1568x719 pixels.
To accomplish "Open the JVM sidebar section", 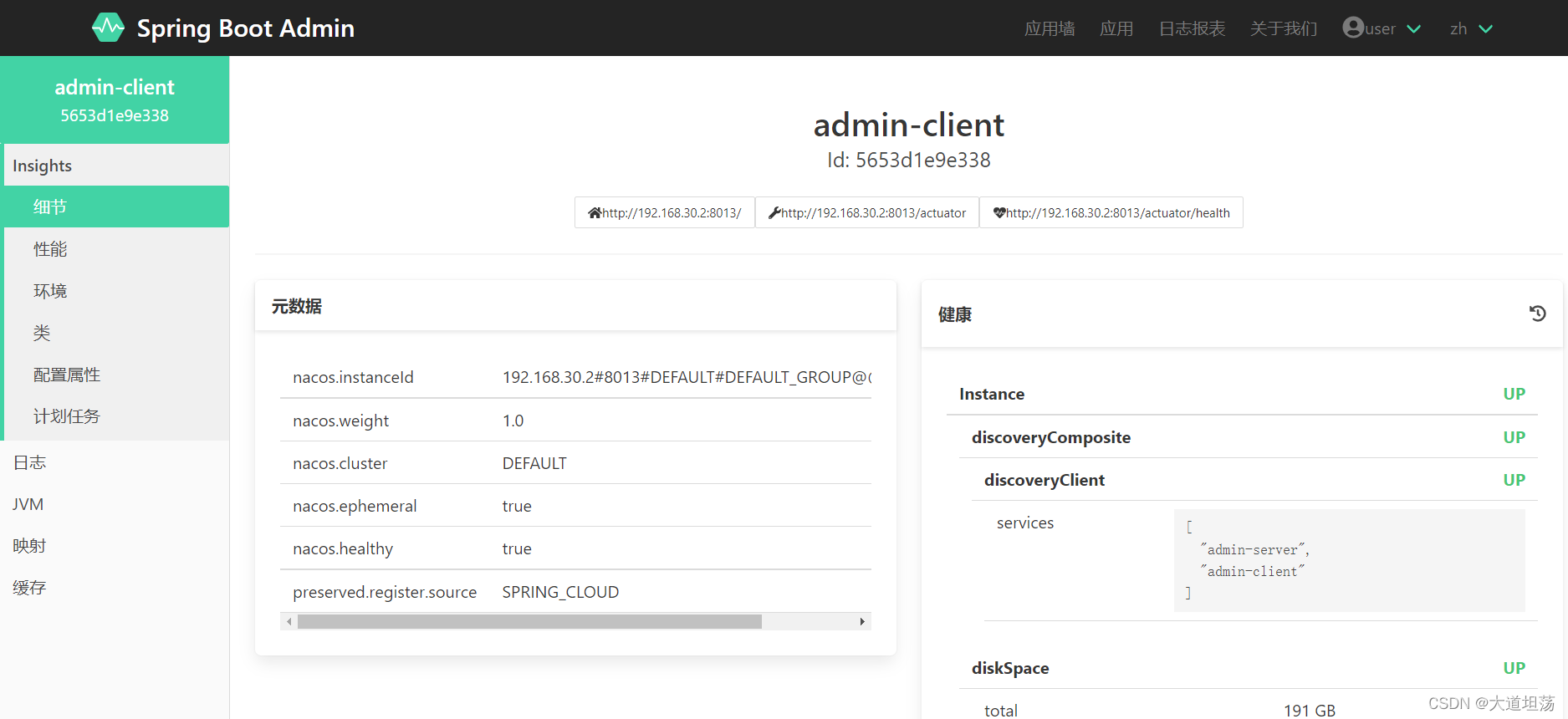I will coord(115,503).
